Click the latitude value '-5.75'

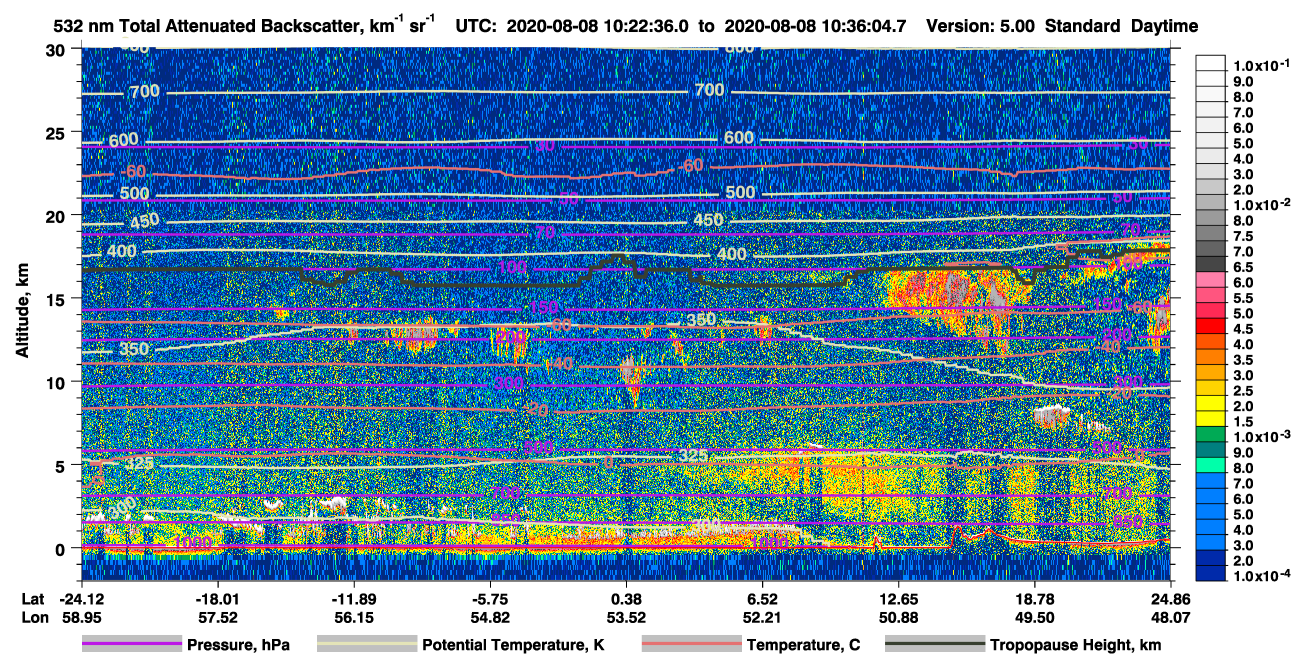(x=490, y=598)
